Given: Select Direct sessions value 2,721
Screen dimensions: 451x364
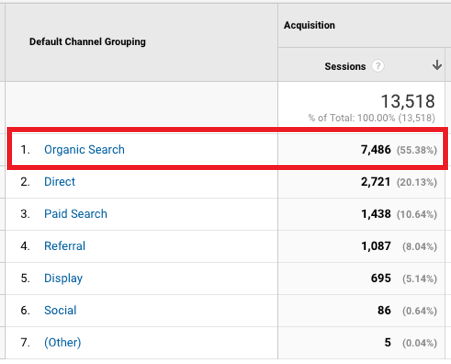Looking at the screenshot, I should pyautogui.click(x=376, y=182).
